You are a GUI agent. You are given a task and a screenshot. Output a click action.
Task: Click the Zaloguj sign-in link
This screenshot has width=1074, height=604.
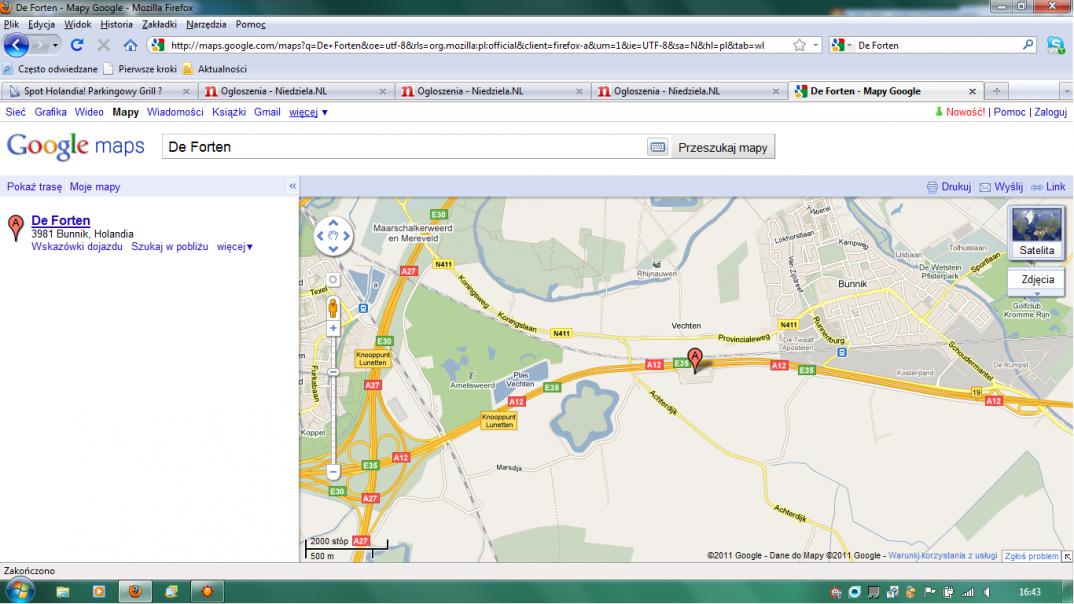pyautogui.click(x=1051, y=112)
